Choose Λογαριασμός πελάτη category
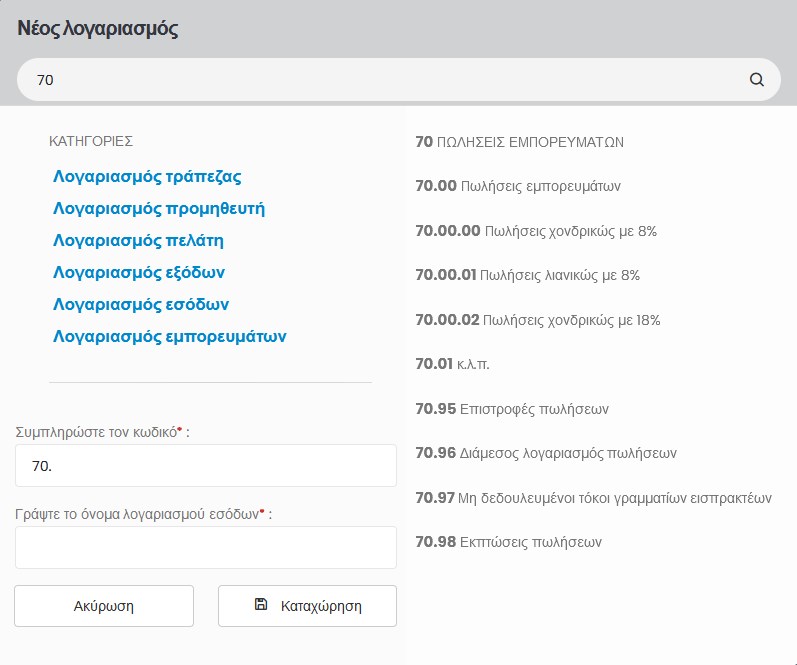Viewport: 797px width, 665px height. (138, 241)
